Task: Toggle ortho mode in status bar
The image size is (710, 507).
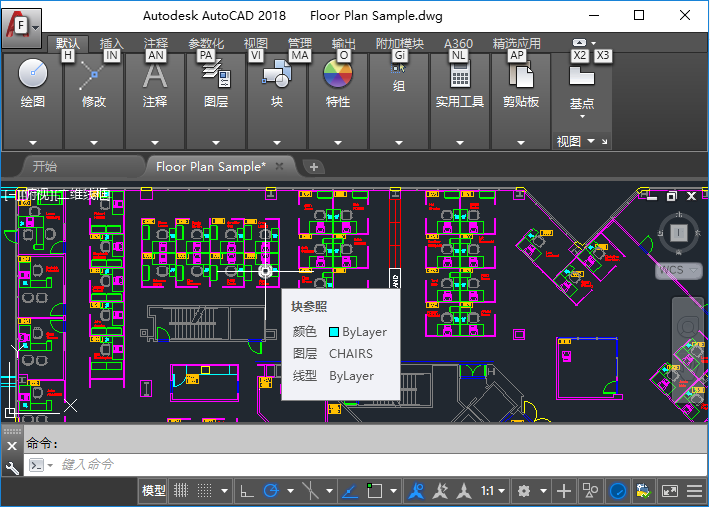Action: click(x=247, y=491)
